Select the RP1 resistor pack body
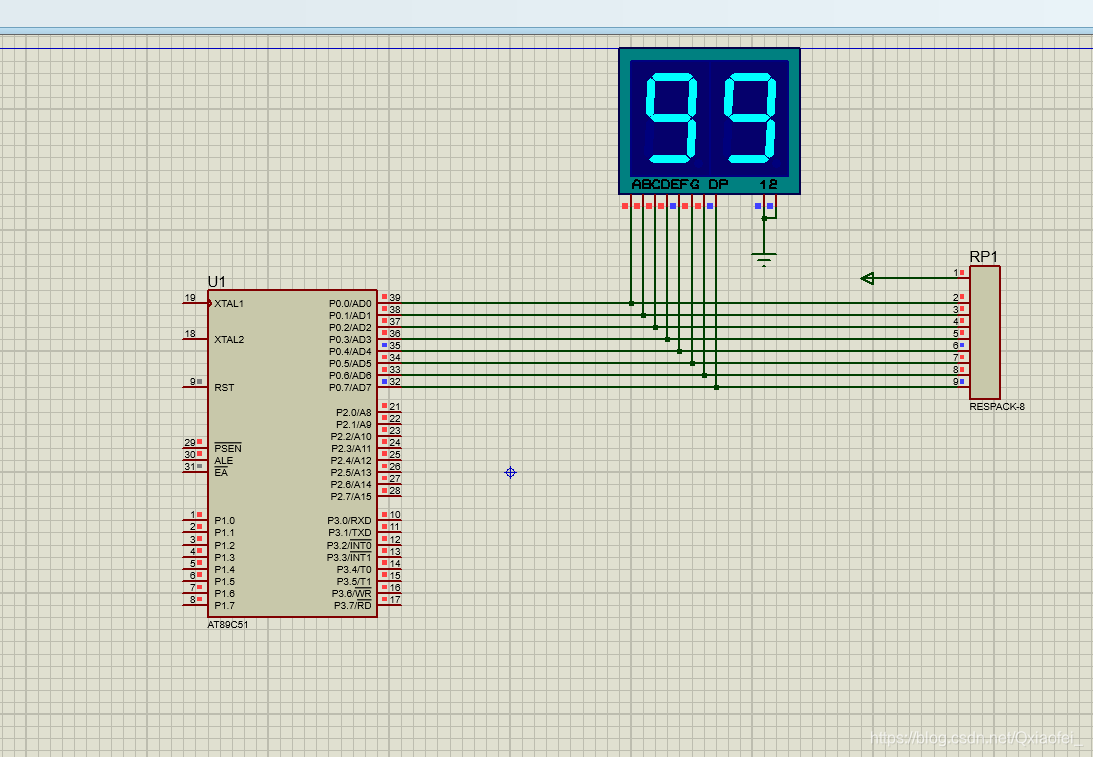Viewport: 1093px width, 757px height. pyautogui.click(x=984, y=332)
